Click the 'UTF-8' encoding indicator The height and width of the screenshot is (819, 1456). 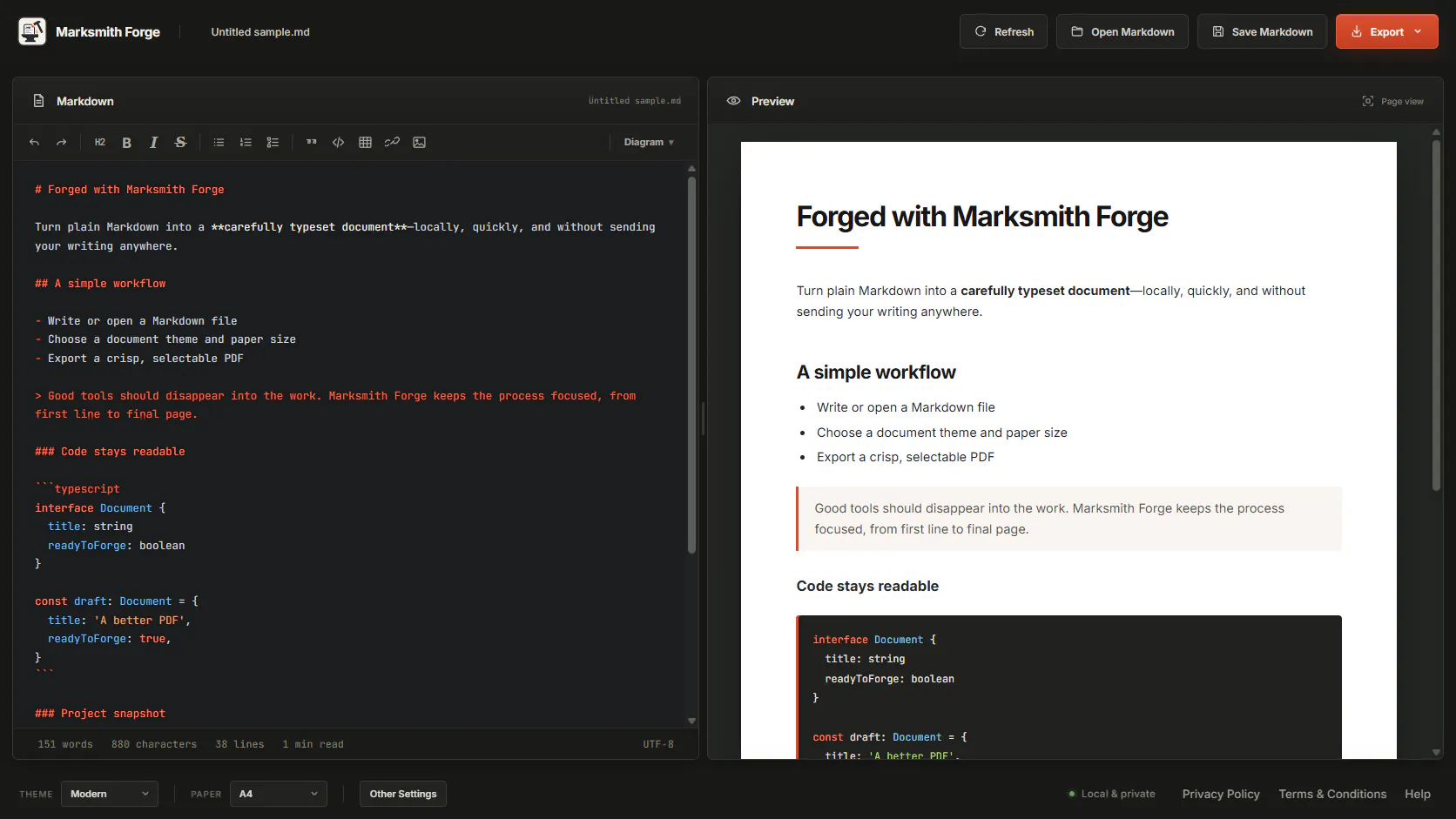[658, 744]
